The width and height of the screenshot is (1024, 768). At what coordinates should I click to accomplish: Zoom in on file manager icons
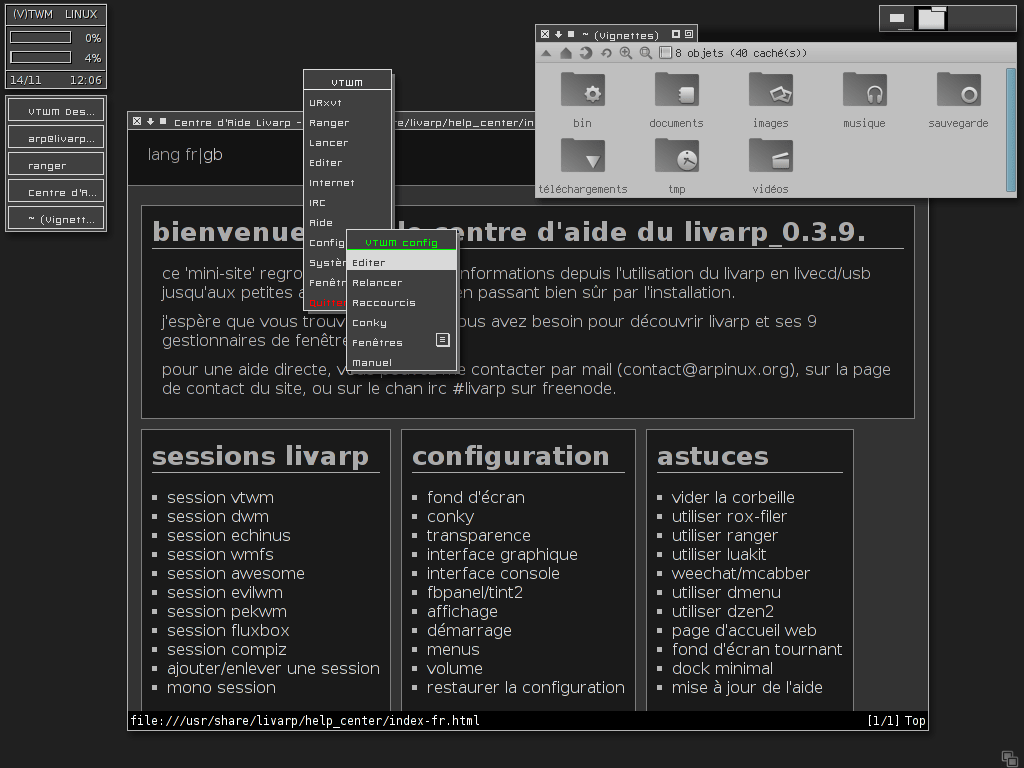pyautogui.click(x=626, y=53)
